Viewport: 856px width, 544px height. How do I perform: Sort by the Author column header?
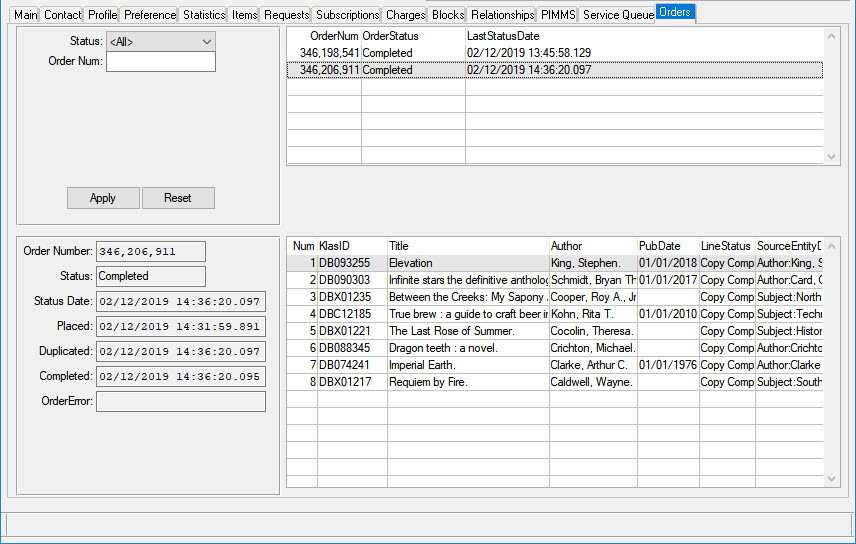tap(592, 246)
